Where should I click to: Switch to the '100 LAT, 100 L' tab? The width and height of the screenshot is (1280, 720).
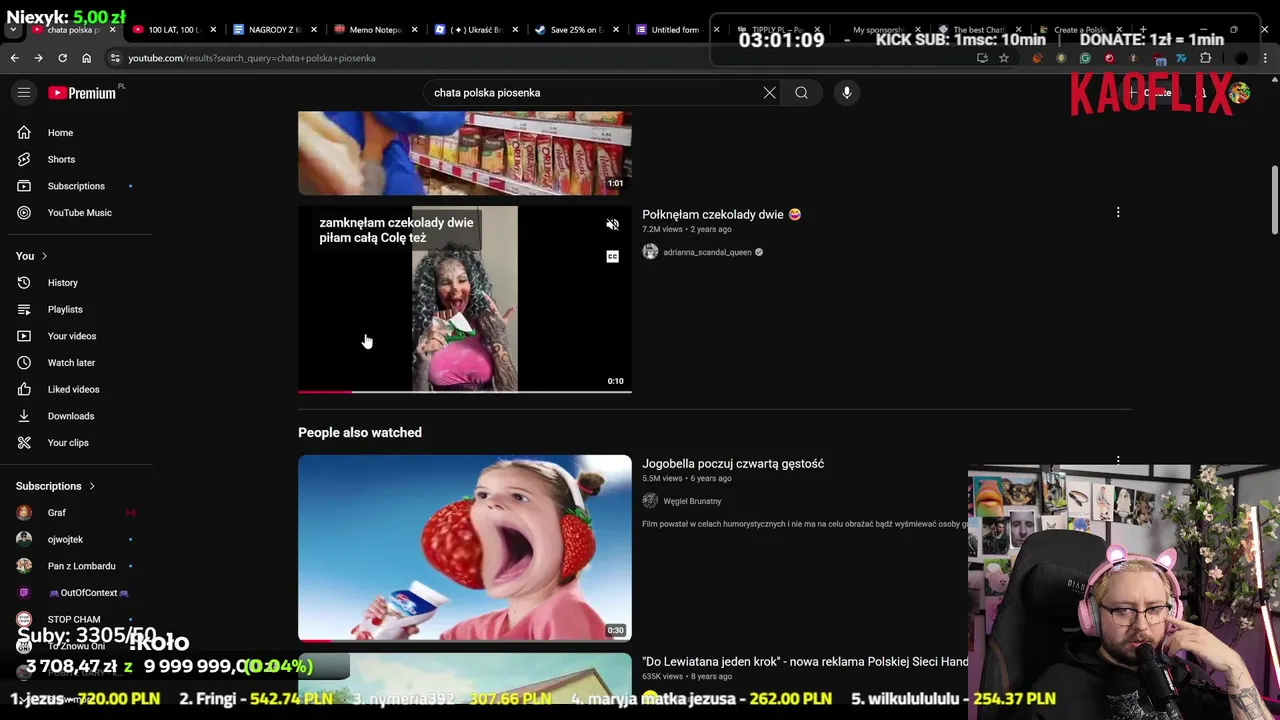tap(175, 30)
